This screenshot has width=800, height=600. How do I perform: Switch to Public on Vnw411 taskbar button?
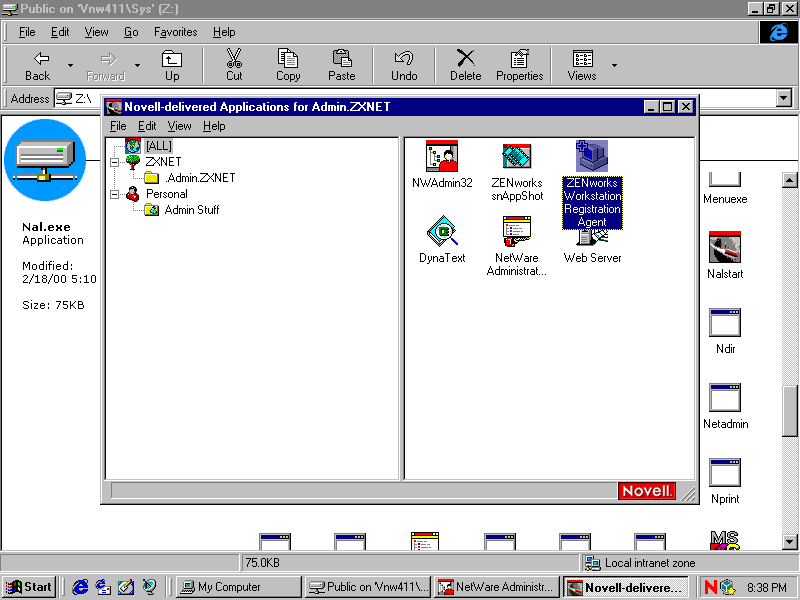[x=368, y=587]
